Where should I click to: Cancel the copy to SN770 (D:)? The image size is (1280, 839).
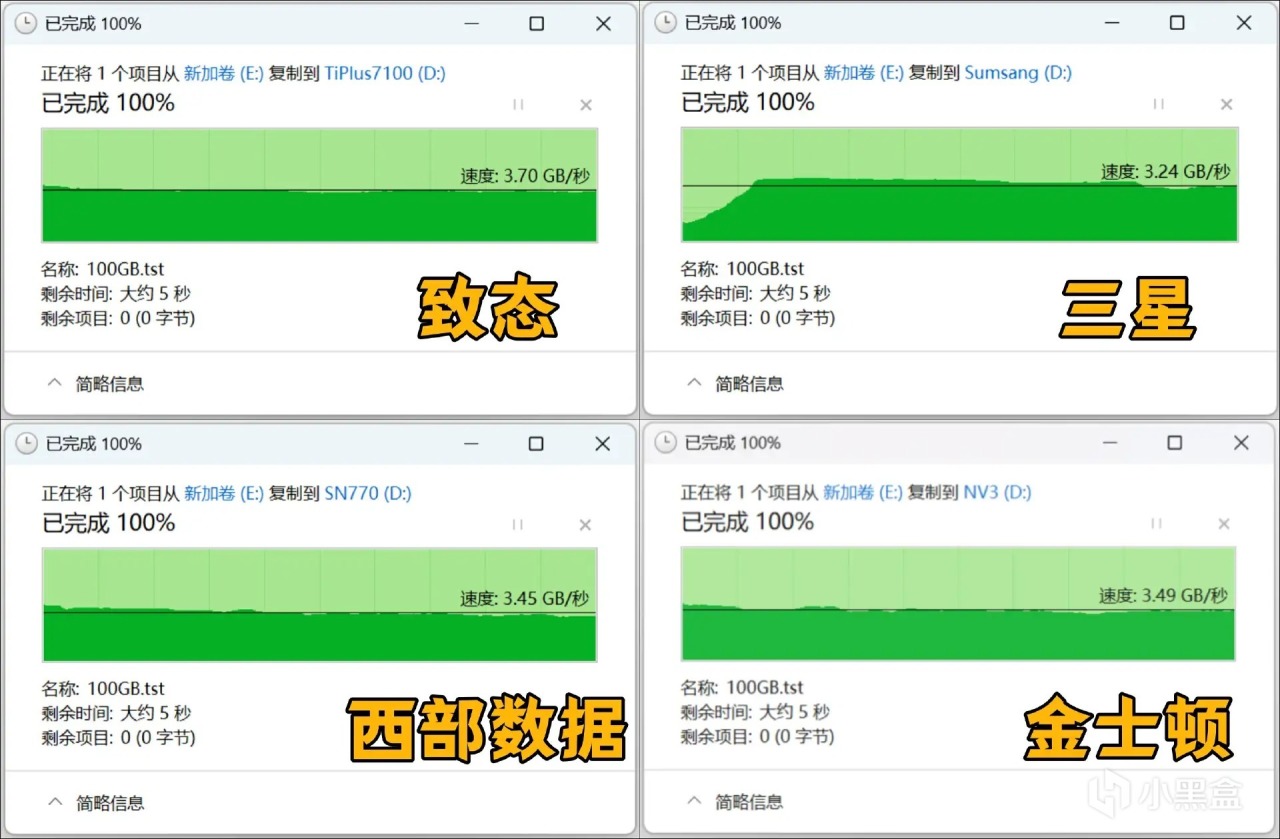(586, 525)
